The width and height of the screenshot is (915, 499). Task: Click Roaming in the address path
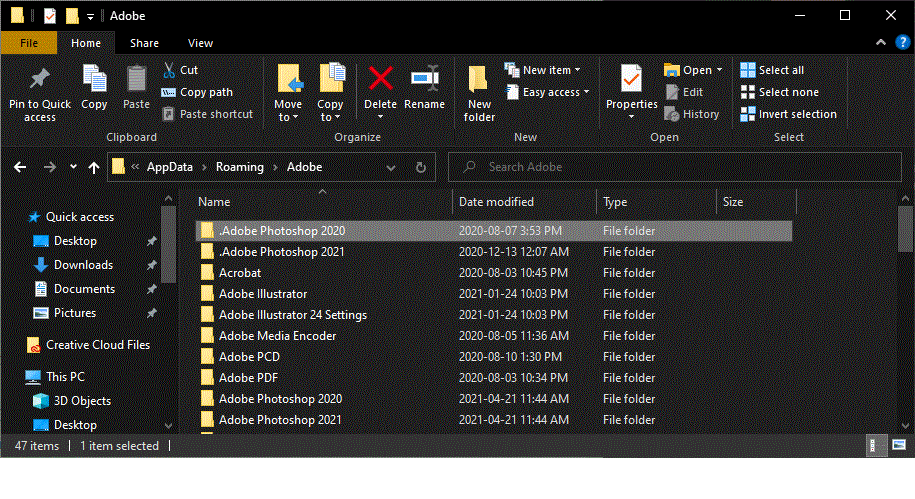coord(240,167)
